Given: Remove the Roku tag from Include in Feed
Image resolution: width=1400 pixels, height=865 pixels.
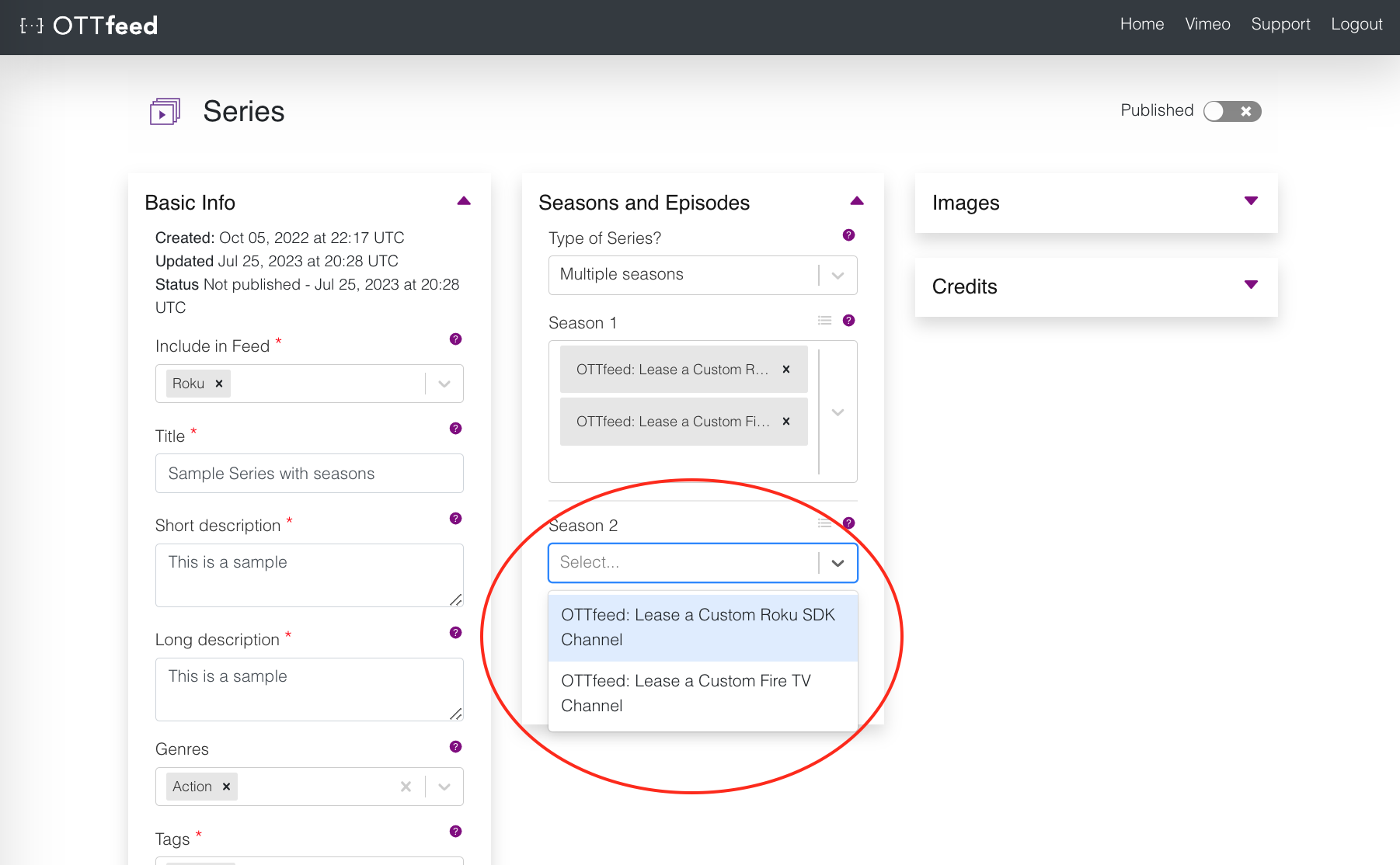Looking at the screenshot, I should pos(218,383).
